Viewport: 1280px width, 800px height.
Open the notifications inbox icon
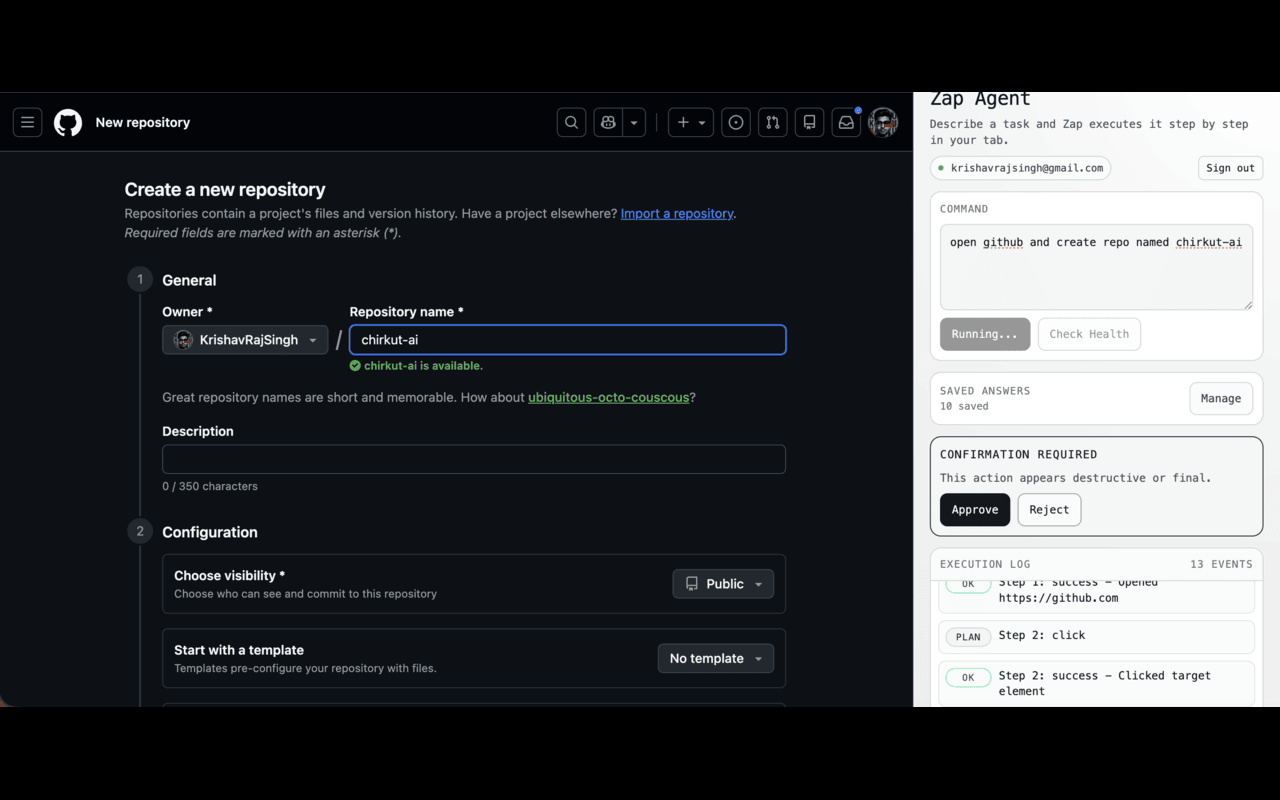pos(846,122)
